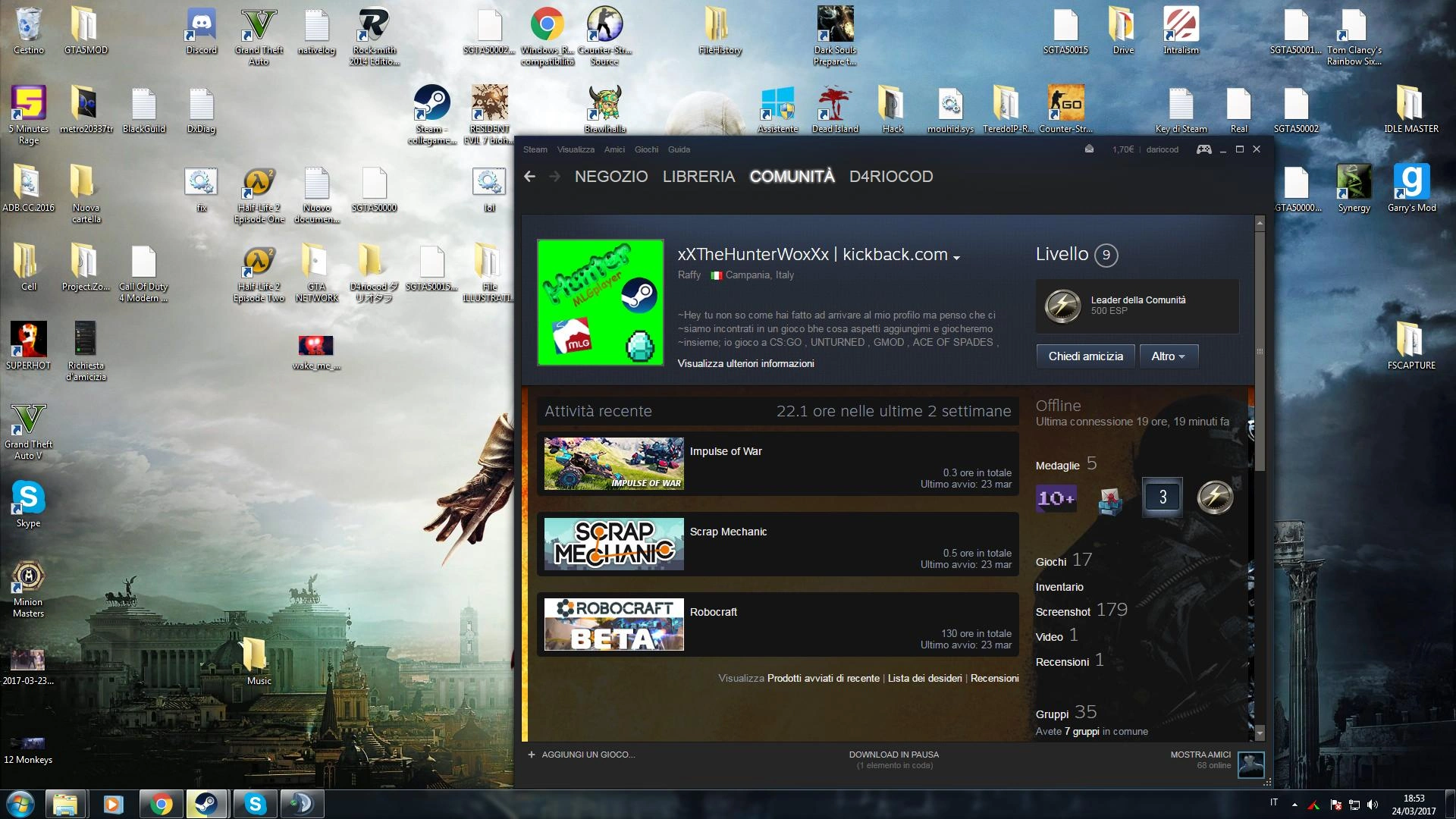Open the Steam menu
This screenshot has height=819, width=1456.
coord(535,149)
